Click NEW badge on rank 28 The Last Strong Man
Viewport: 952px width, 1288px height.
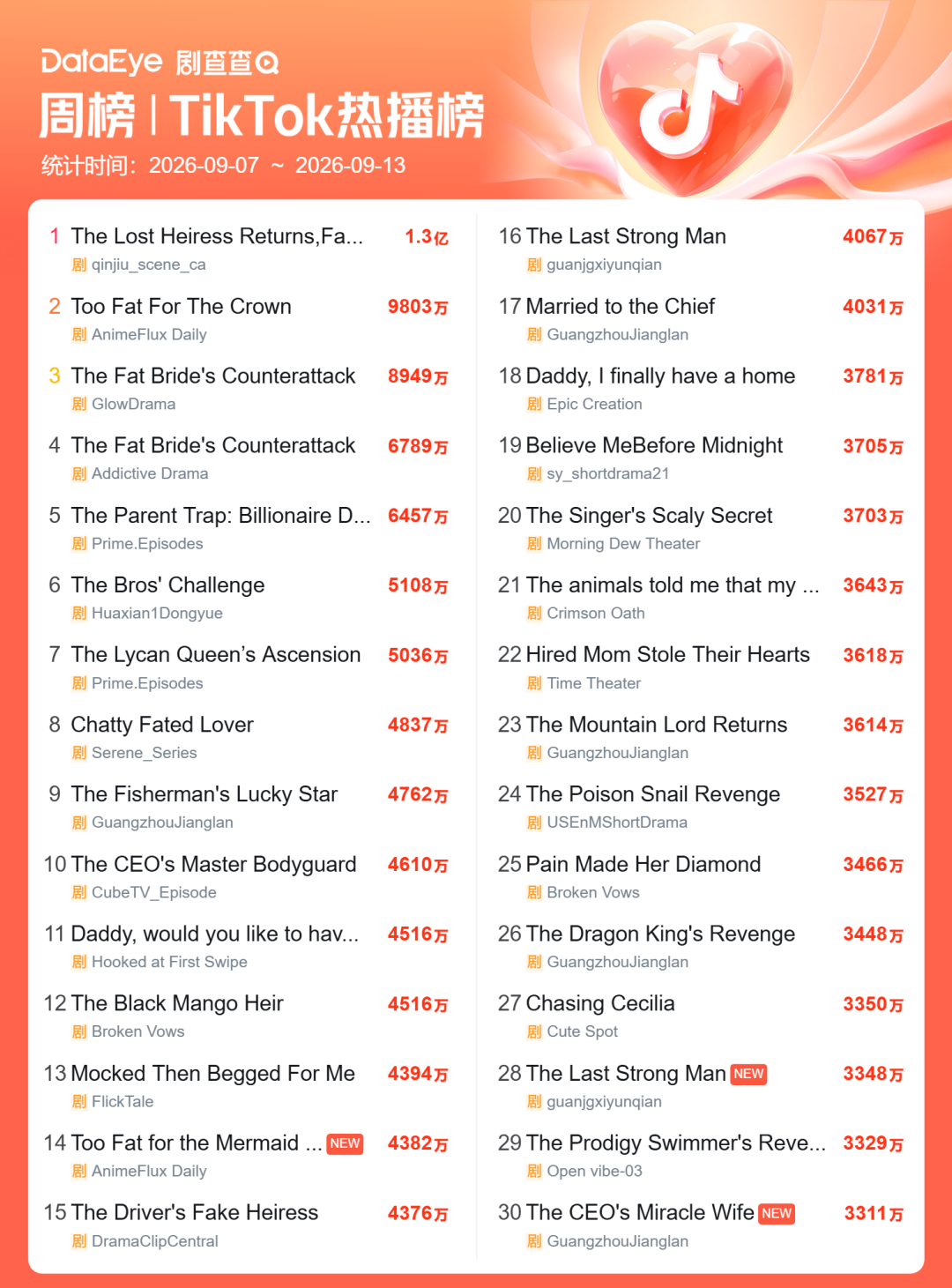(749, 1074)
